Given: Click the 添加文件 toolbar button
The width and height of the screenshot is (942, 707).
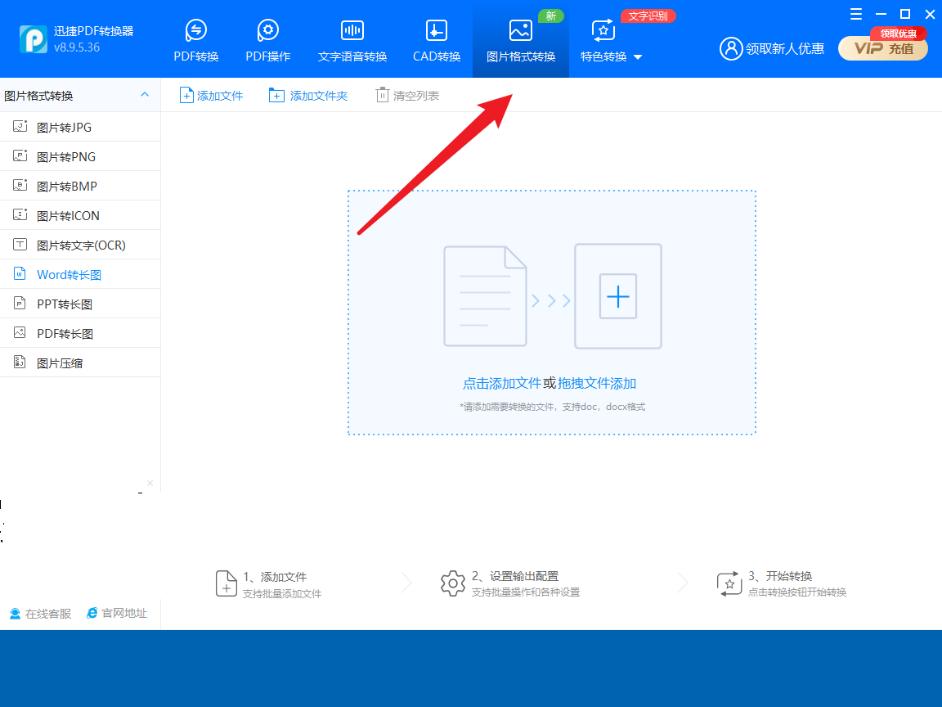Looking at the screenshot, I should point(211,95).
